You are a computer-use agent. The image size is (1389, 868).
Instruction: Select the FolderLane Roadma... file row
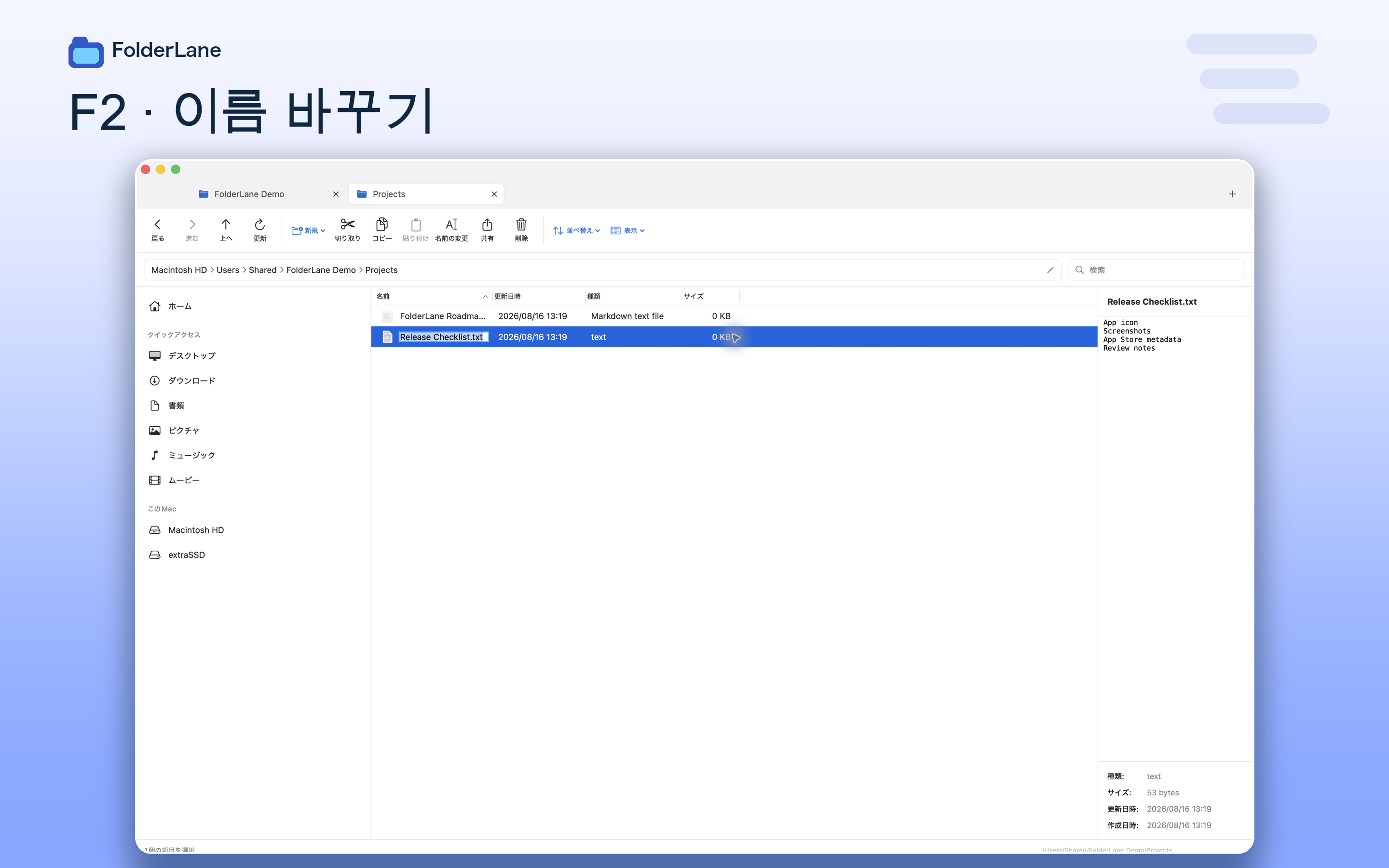[734, 316]
